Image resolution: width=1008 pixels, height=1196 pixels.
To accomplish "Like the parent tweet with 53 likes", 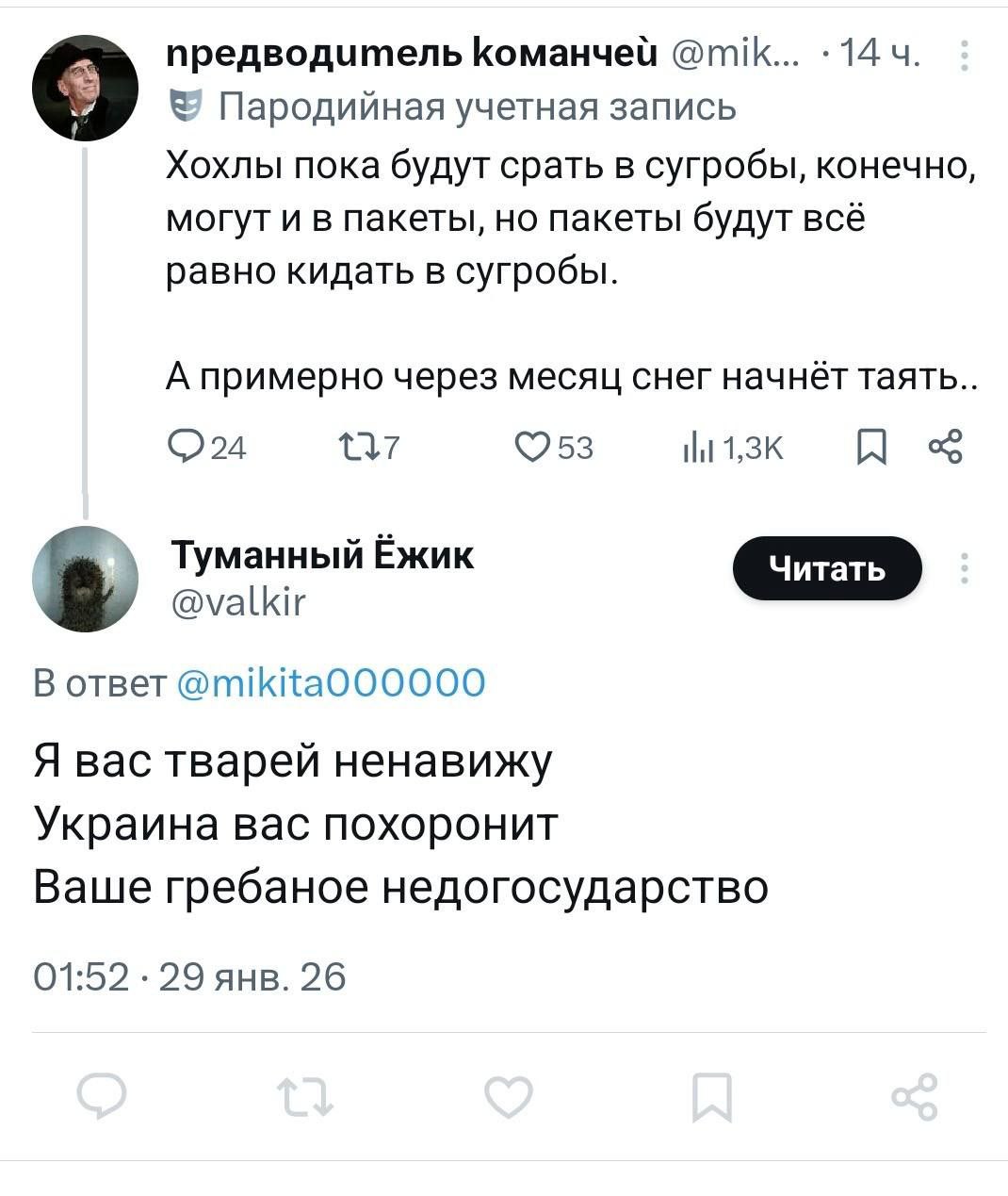I will click(533, 448).
